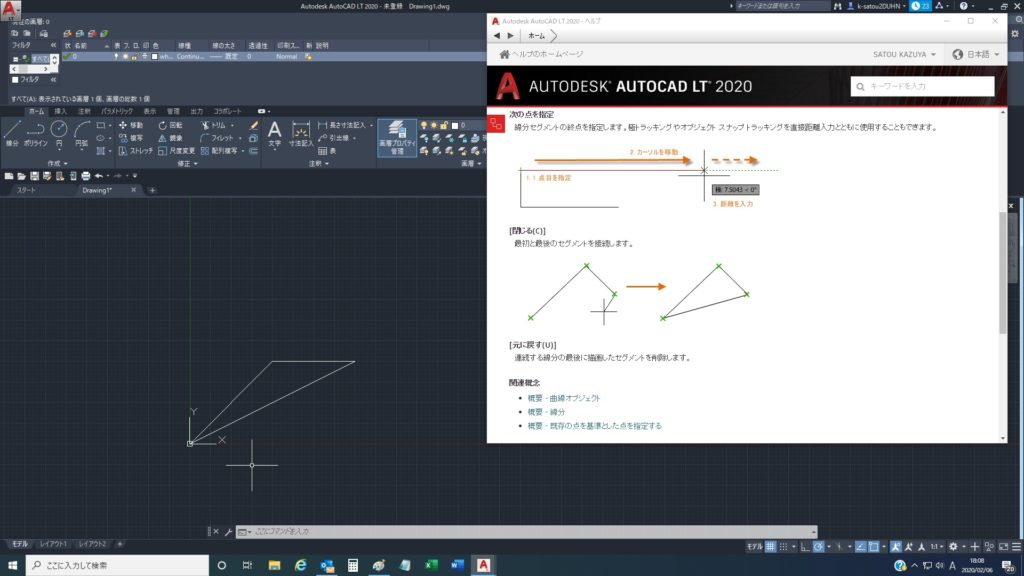The image size is (1024, 576).
Task: Click the Help search keyword field
Action: 922,86
